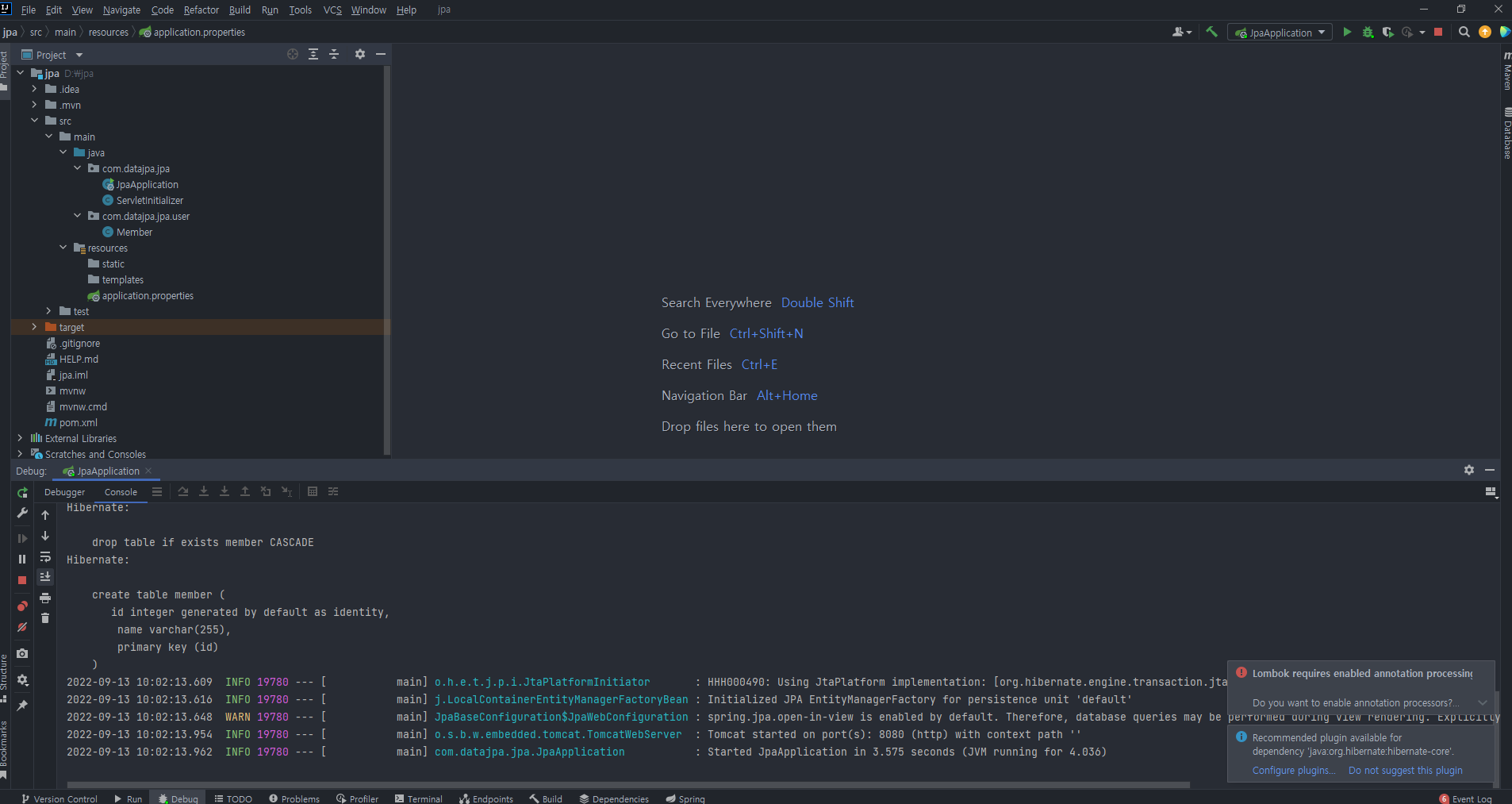
Task: Open Search Everywhere magnifier icon
Action: (1464, 33)
